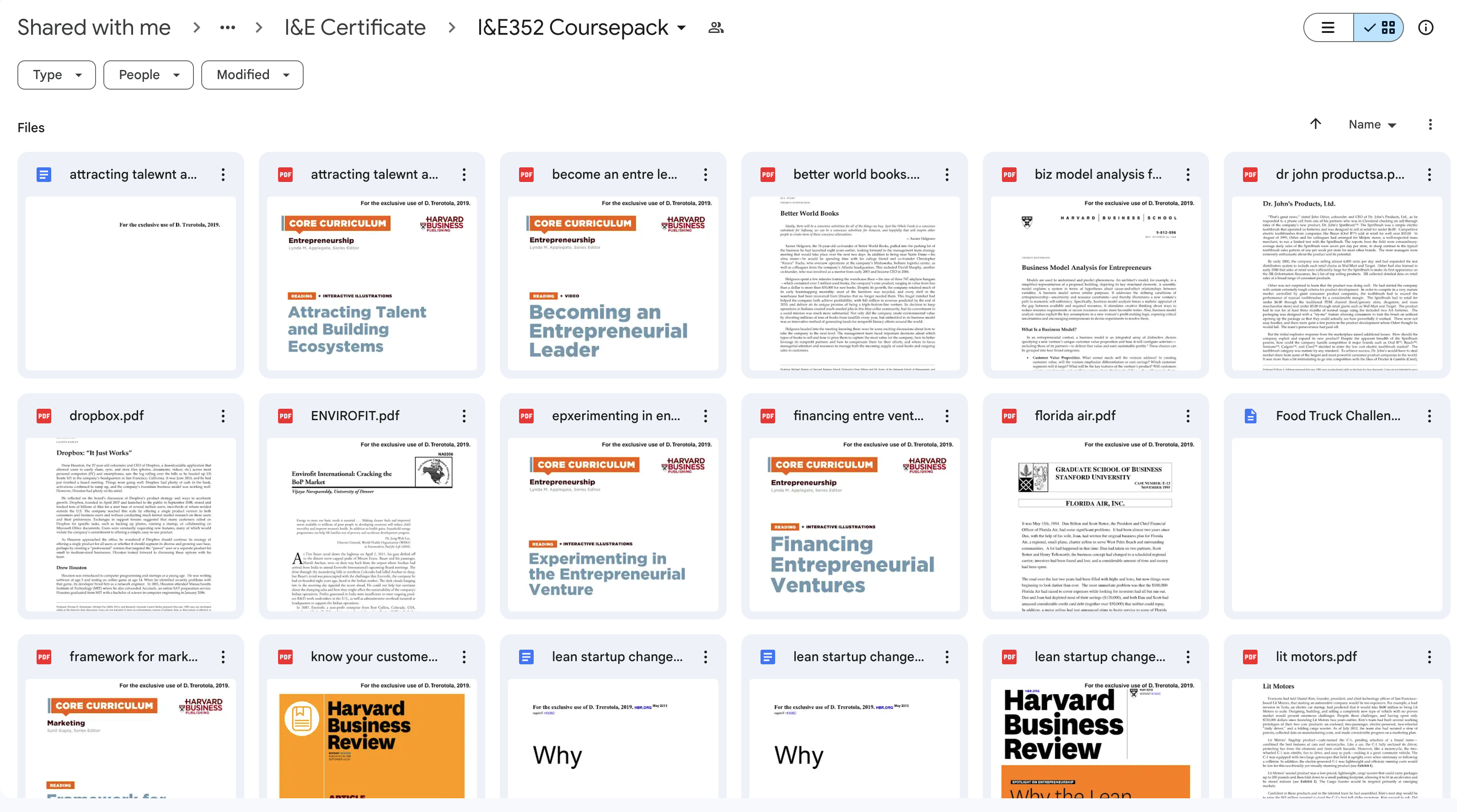The width and height of the screenshot is (1457, 812).
Task: Click the three-dot menu on ENVIROFIT.pdf
Action: tap(464, 416)
